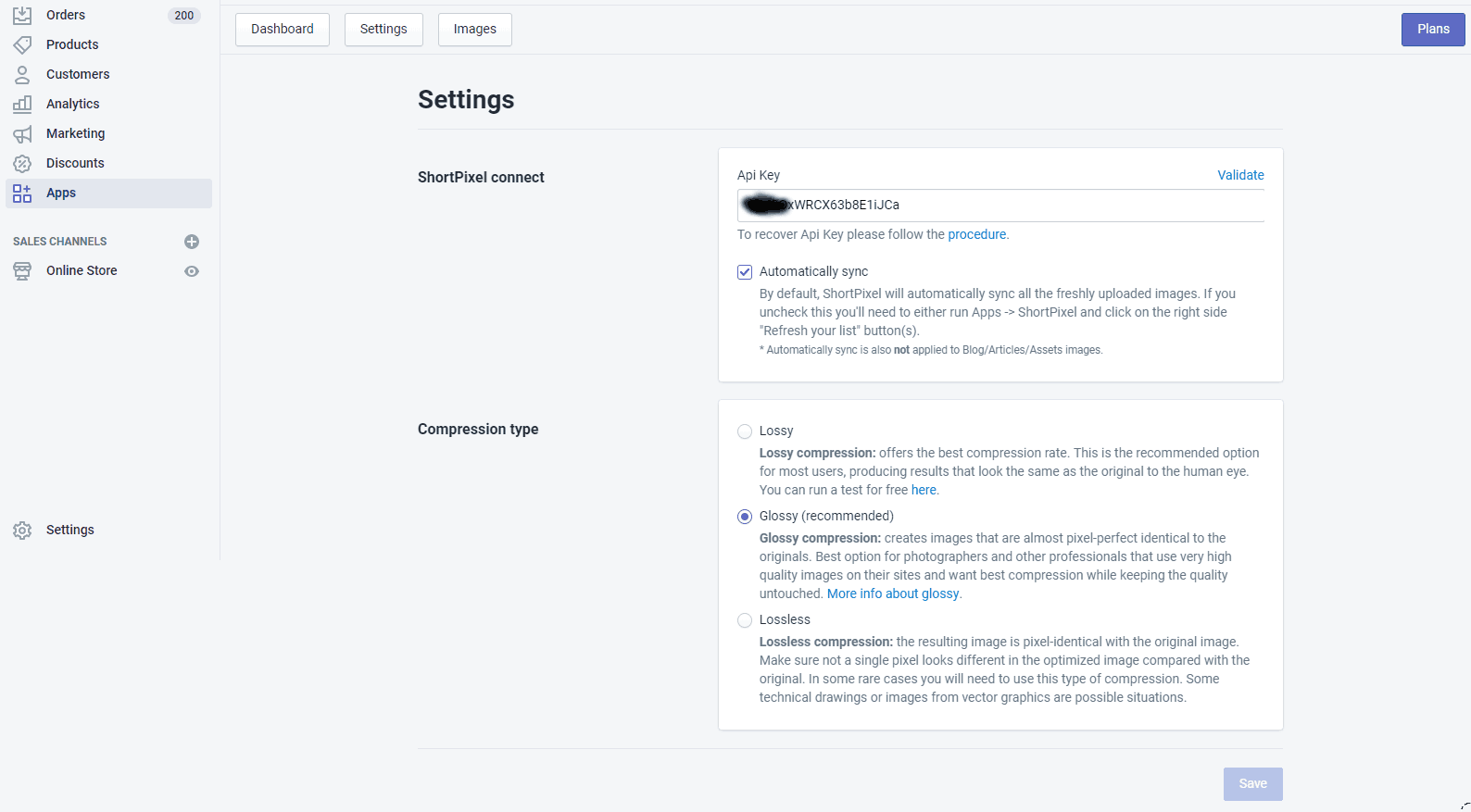This screenshot has width=1471, height=812.
Task: Click the ShortPixel connect section label
Action: pos(481,177)
